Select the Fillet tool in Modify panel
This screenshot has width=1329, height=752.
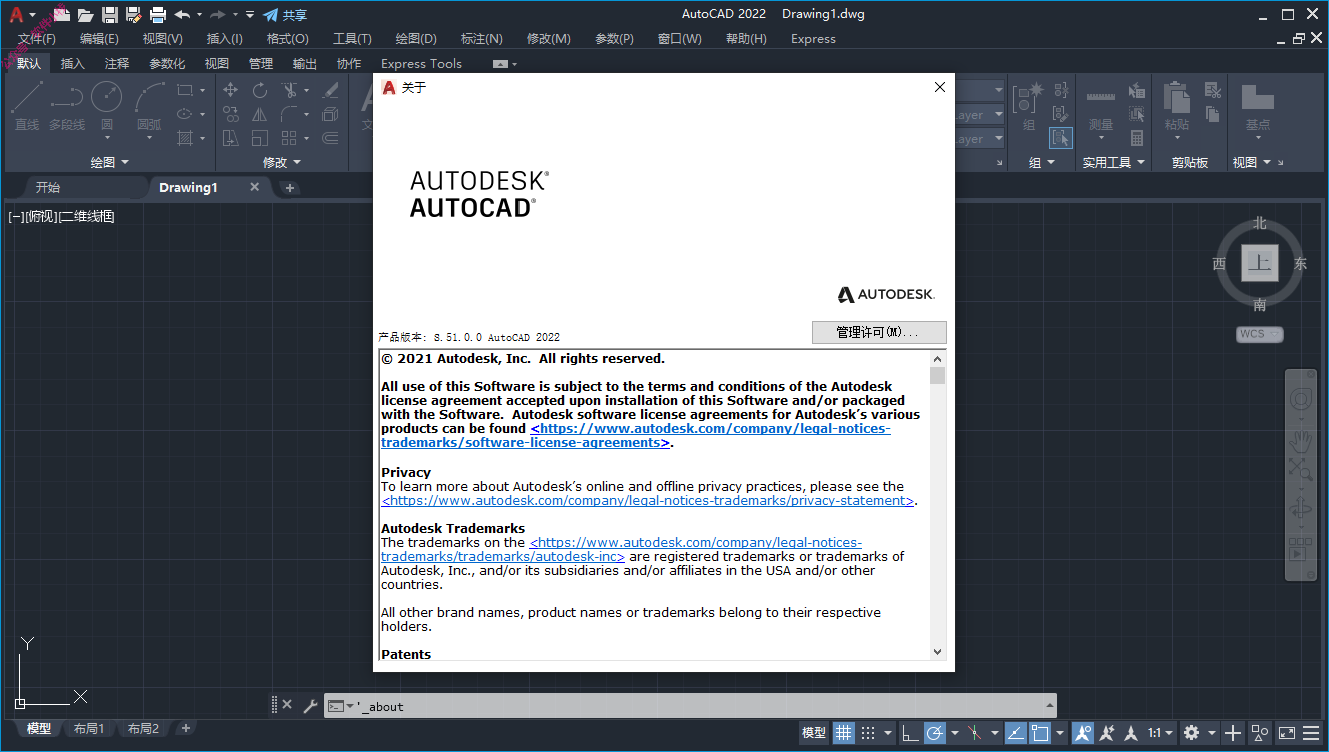click(x=290, y=114)
